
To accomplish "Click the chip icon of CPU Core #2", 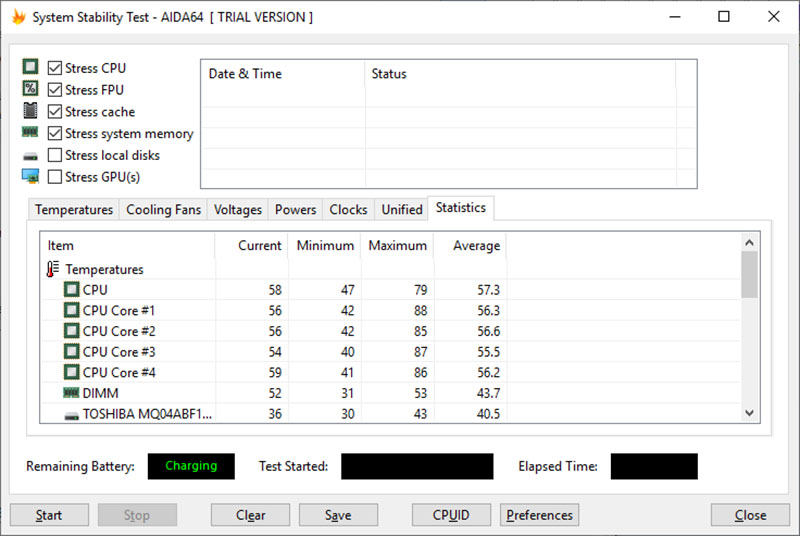I will (71, 331).
